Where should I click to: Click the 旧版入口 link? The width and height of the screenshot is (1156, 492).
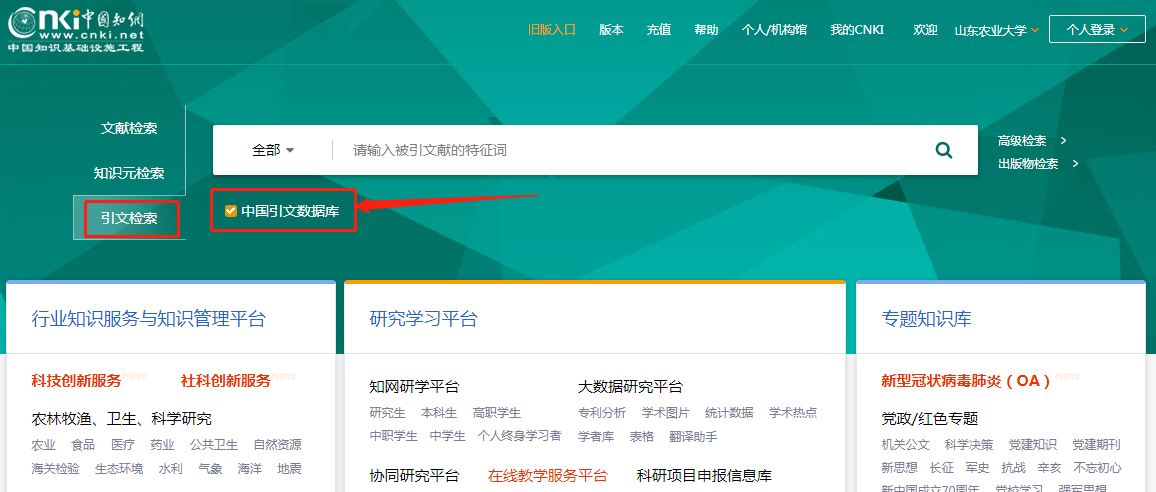[x=552, y=30]
